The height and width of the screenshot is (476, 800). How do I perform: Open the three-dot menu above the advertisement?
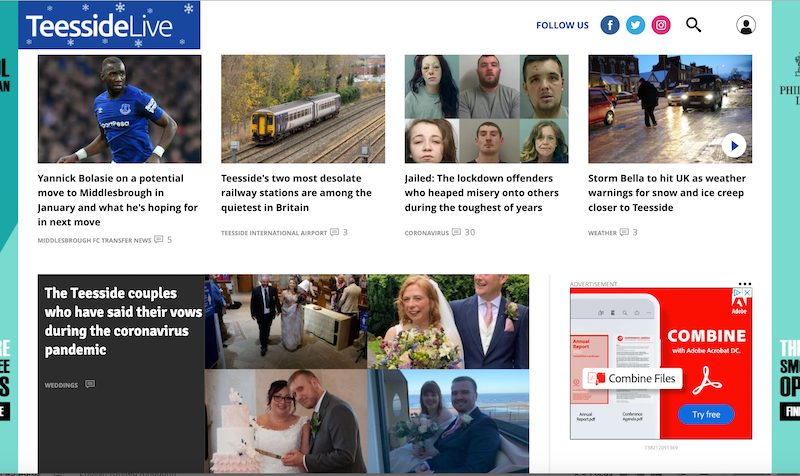[744, 284]
